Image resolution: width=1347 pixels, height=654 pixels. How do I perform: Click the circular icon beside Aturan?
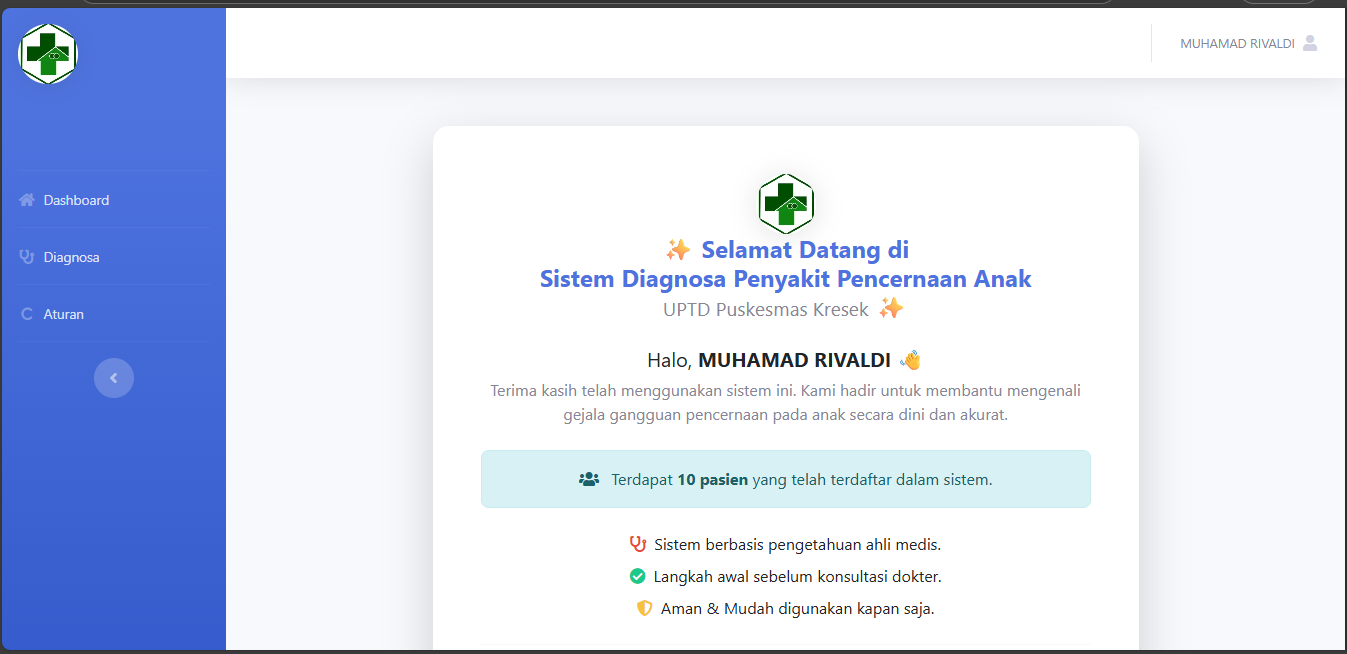coord(27,314)
